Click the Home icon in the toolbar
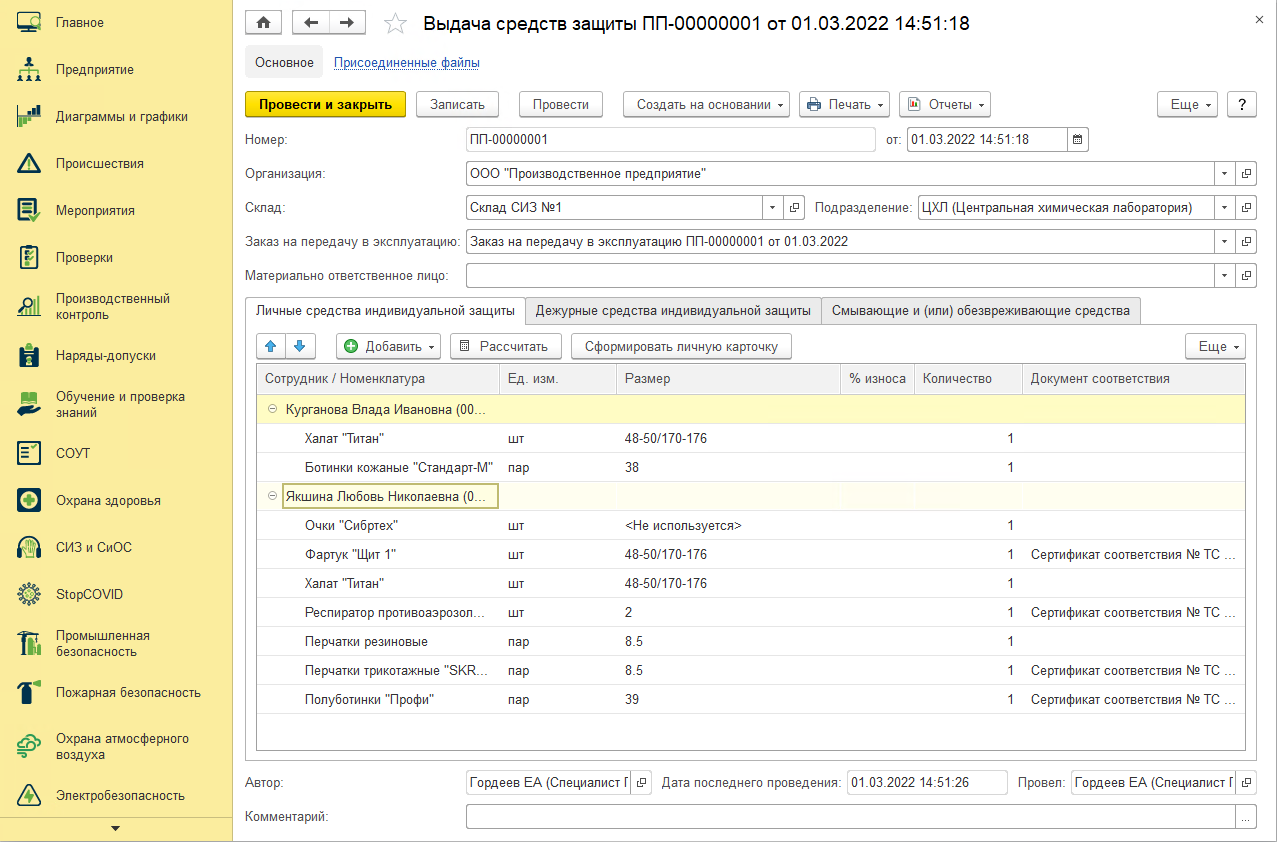This screenshot has width=1277, height=842. point(264,22)
